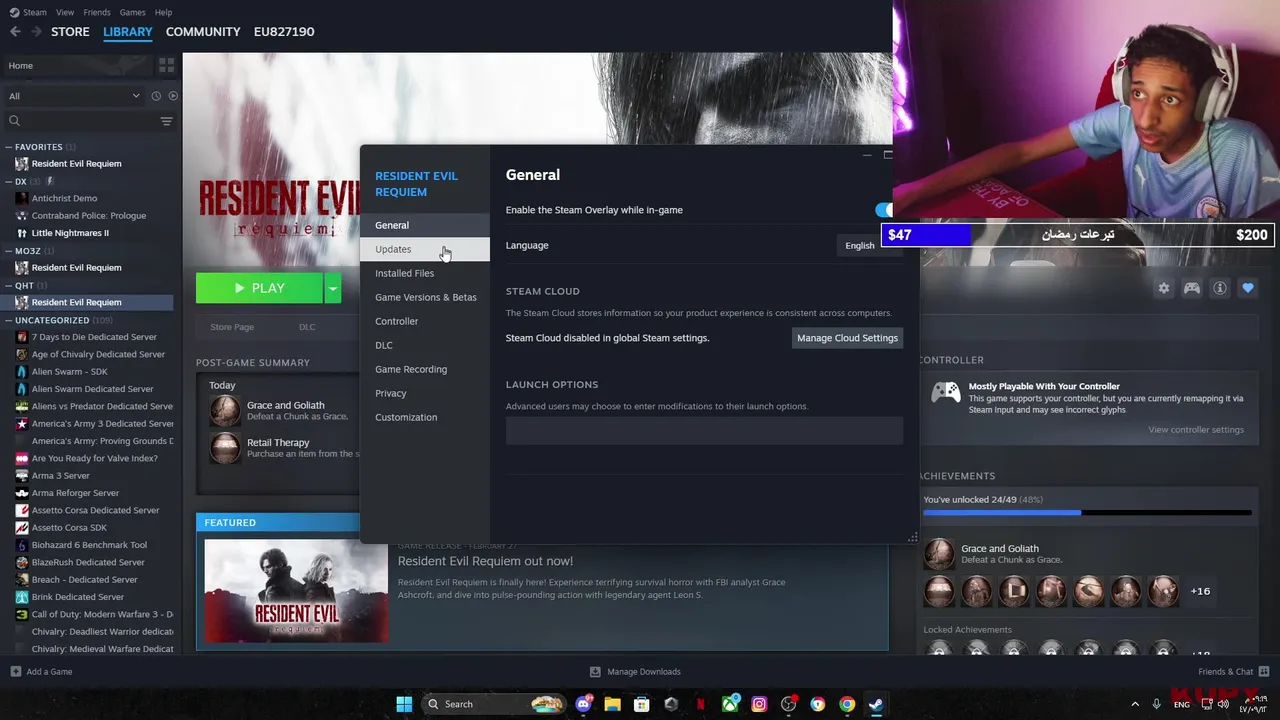1280x720 pixels.
Task: Open Instagram from the taskbar
Action: pos(759,704)
